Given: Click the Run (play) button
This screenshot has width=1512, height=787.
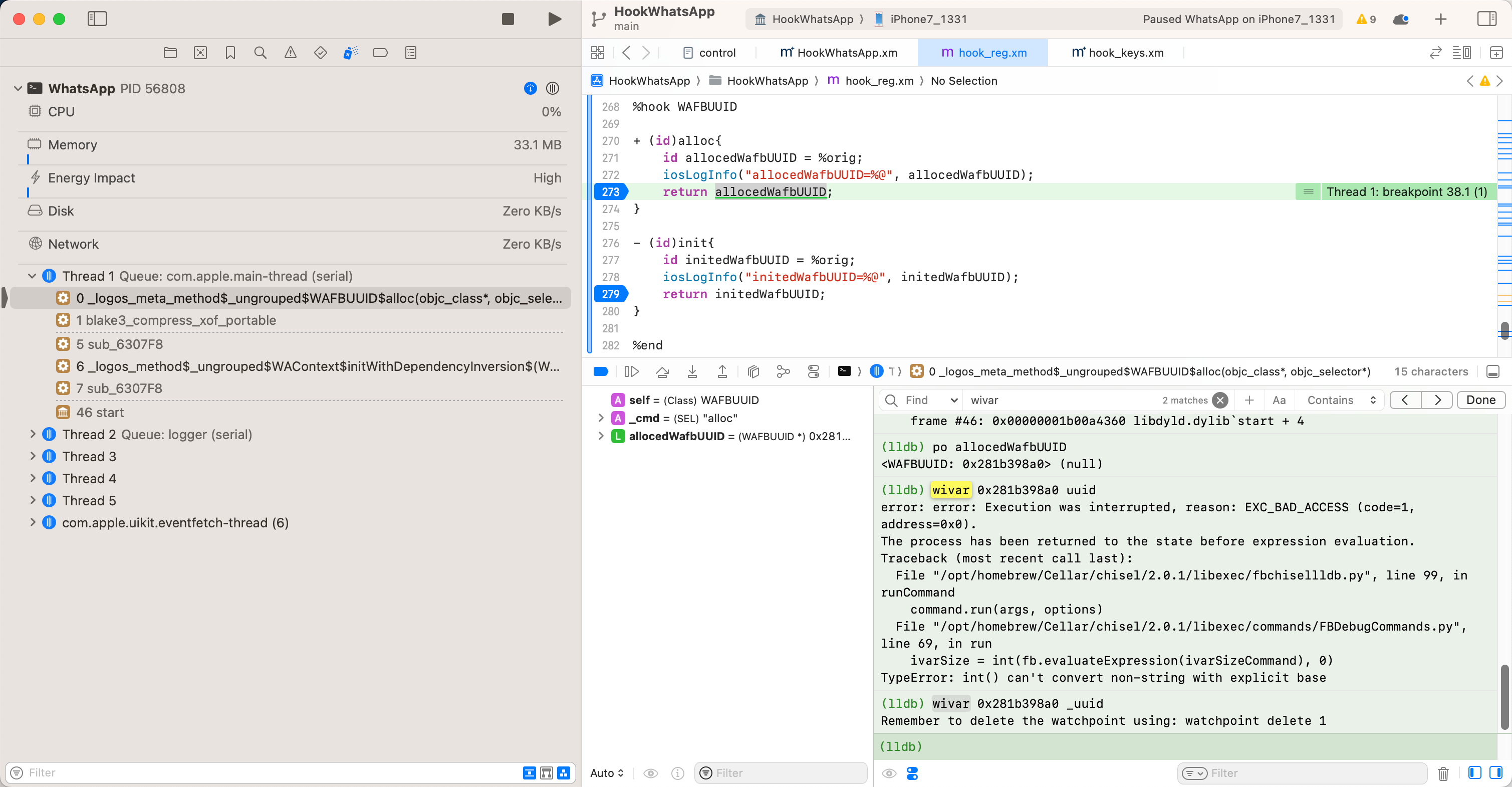Looking at the screenshot, I should click(x=554, y=19).
